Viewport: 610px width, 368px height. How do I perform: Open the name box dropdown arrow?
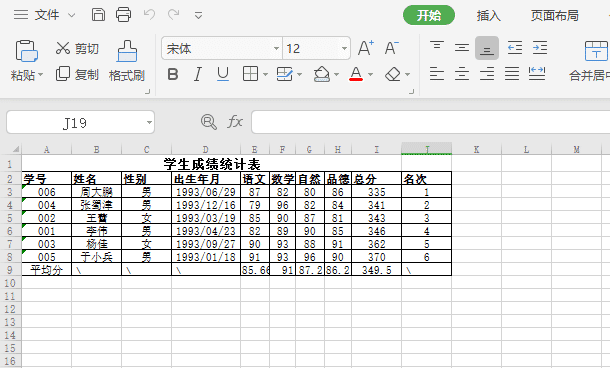149,123
